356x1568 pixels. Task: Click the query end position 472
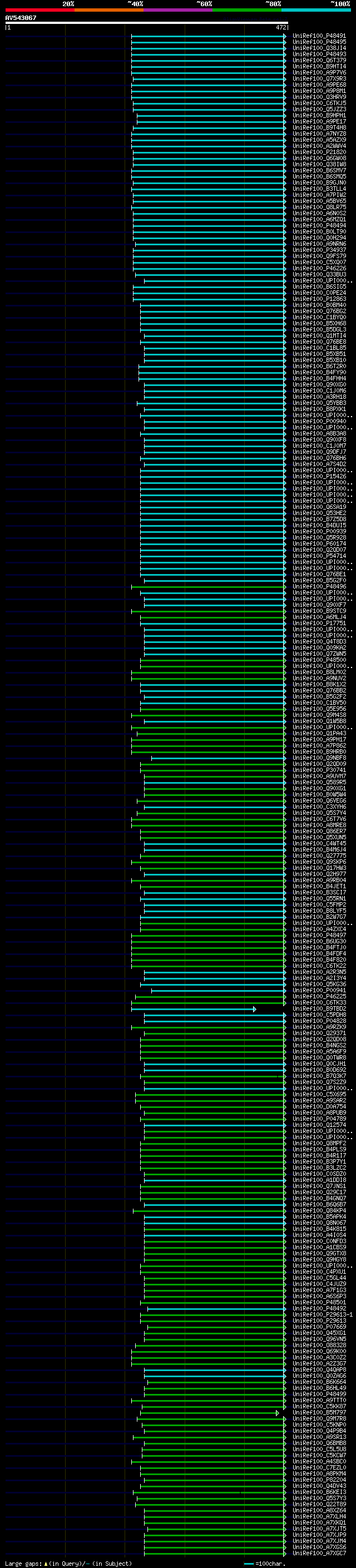(x=280, y=27)
